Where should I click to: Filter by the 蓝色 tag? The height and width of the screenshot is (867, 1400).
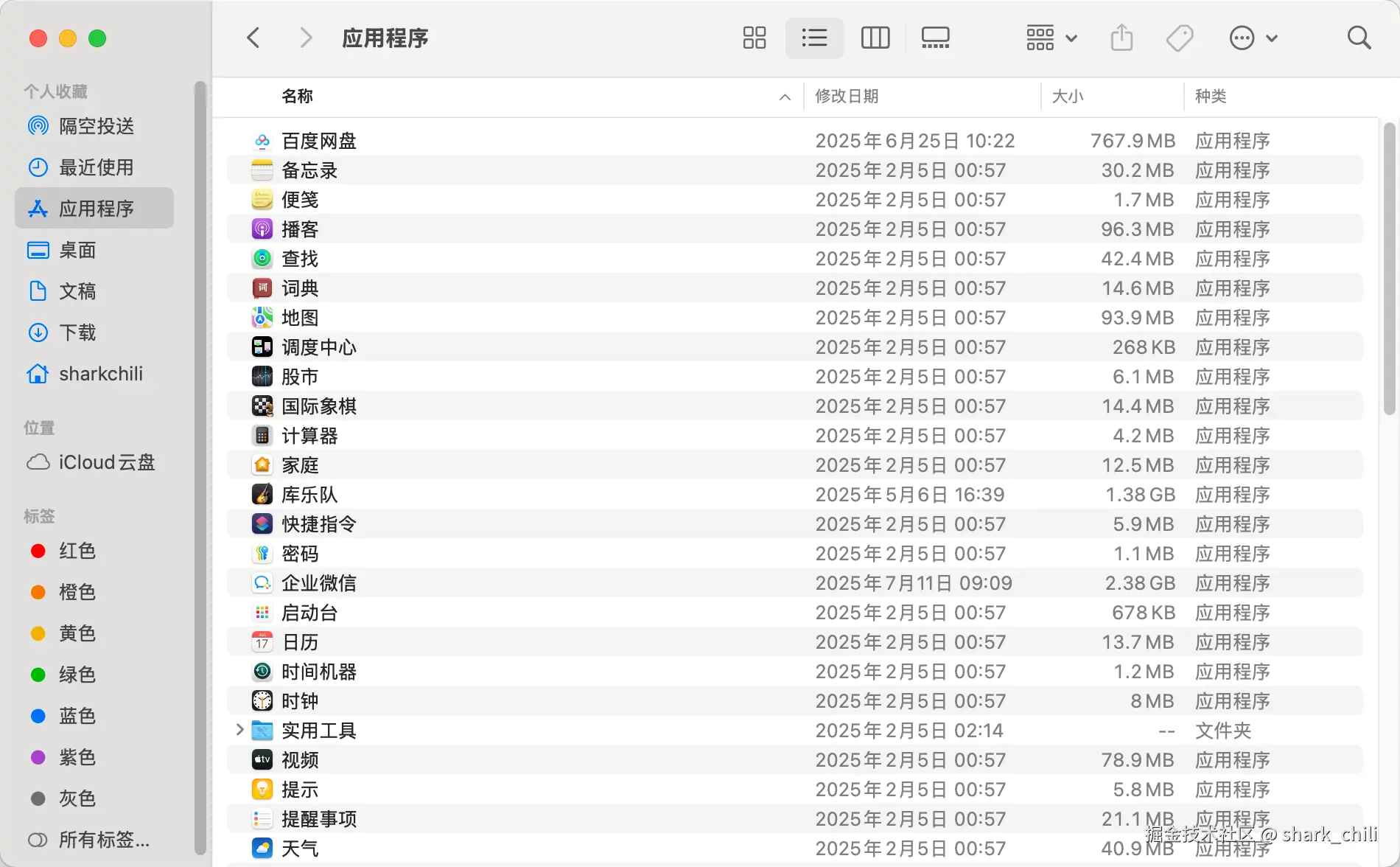coord(94,716)
